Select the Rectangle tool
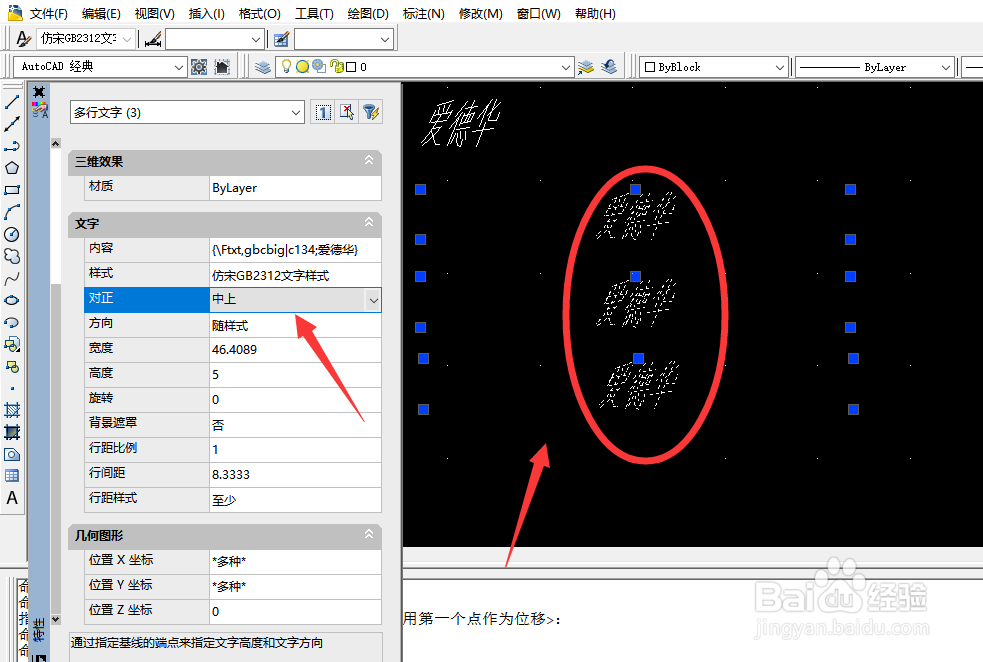Viewport: 983px width, 662px height. pos(12,189)
